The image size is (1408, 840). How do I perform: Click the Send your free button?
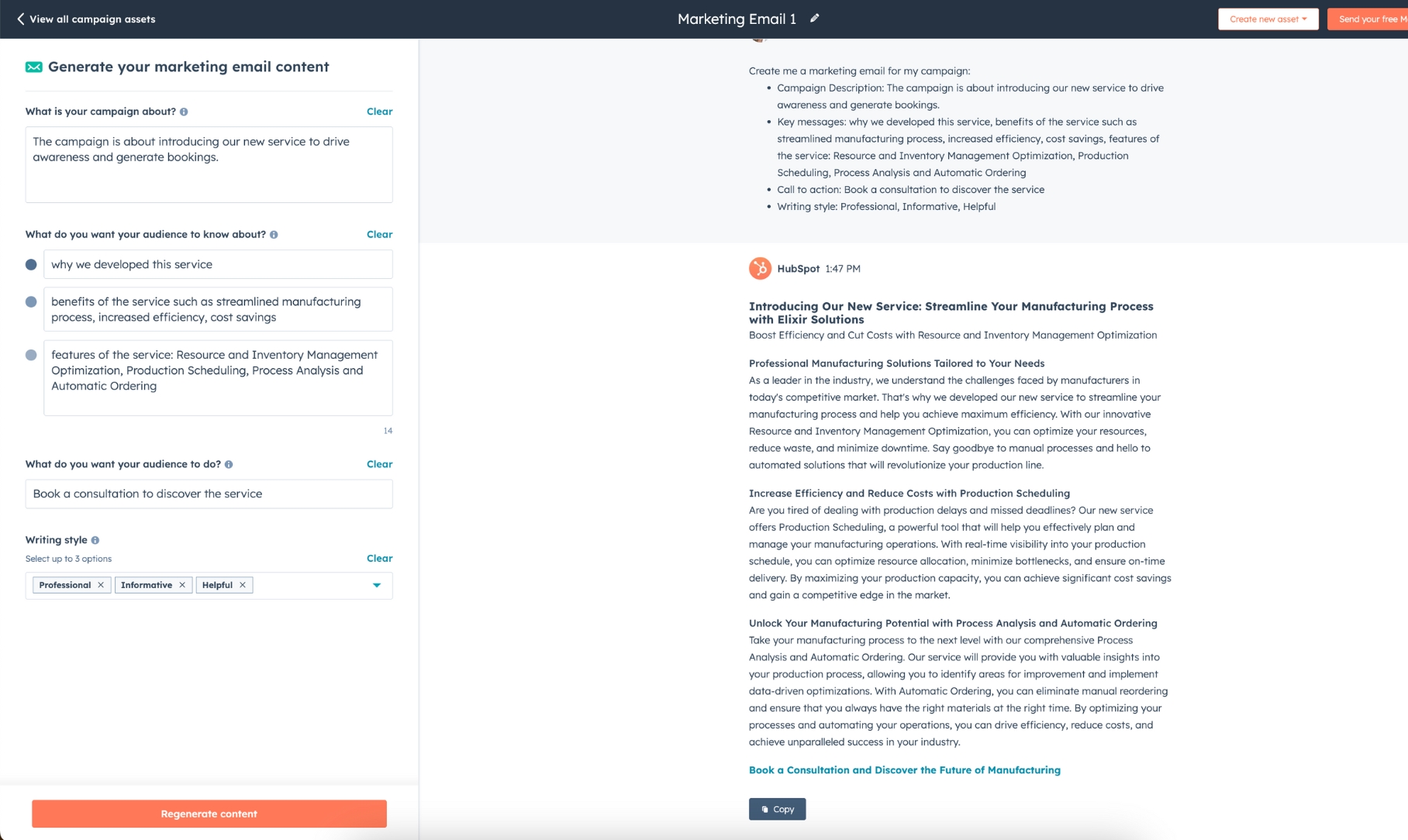[1368, 19]
